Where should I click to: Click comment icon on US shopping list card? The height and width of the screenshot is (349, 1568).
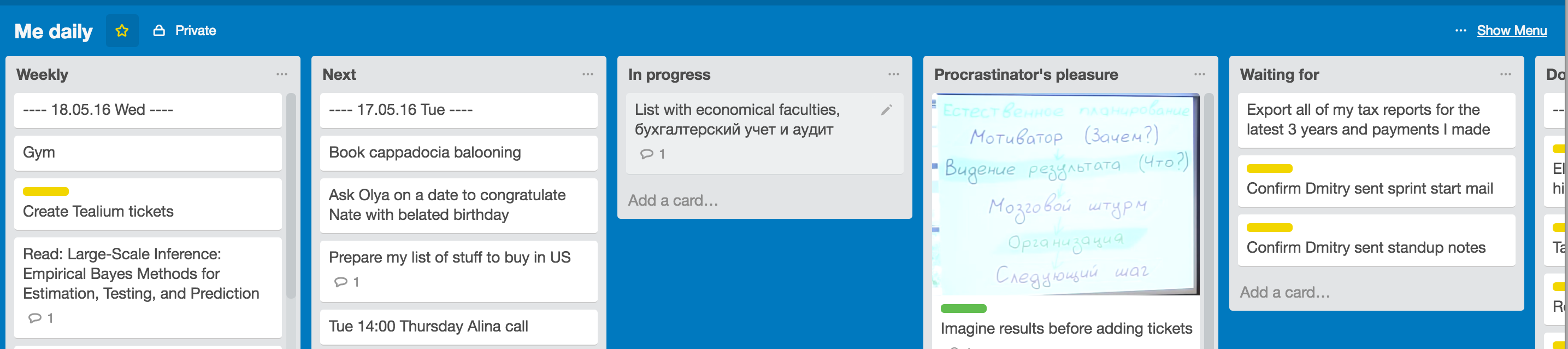341,282
